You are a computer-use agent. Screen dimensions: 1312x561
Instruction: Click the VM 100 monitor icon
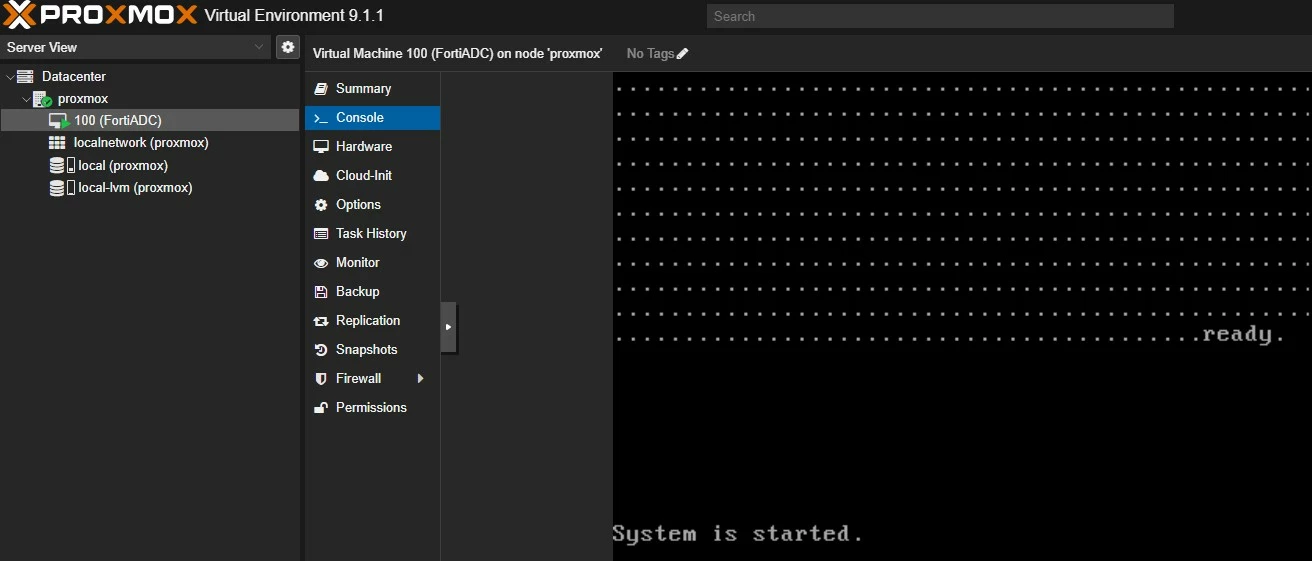pyautogui.click(x=58, y=121)
